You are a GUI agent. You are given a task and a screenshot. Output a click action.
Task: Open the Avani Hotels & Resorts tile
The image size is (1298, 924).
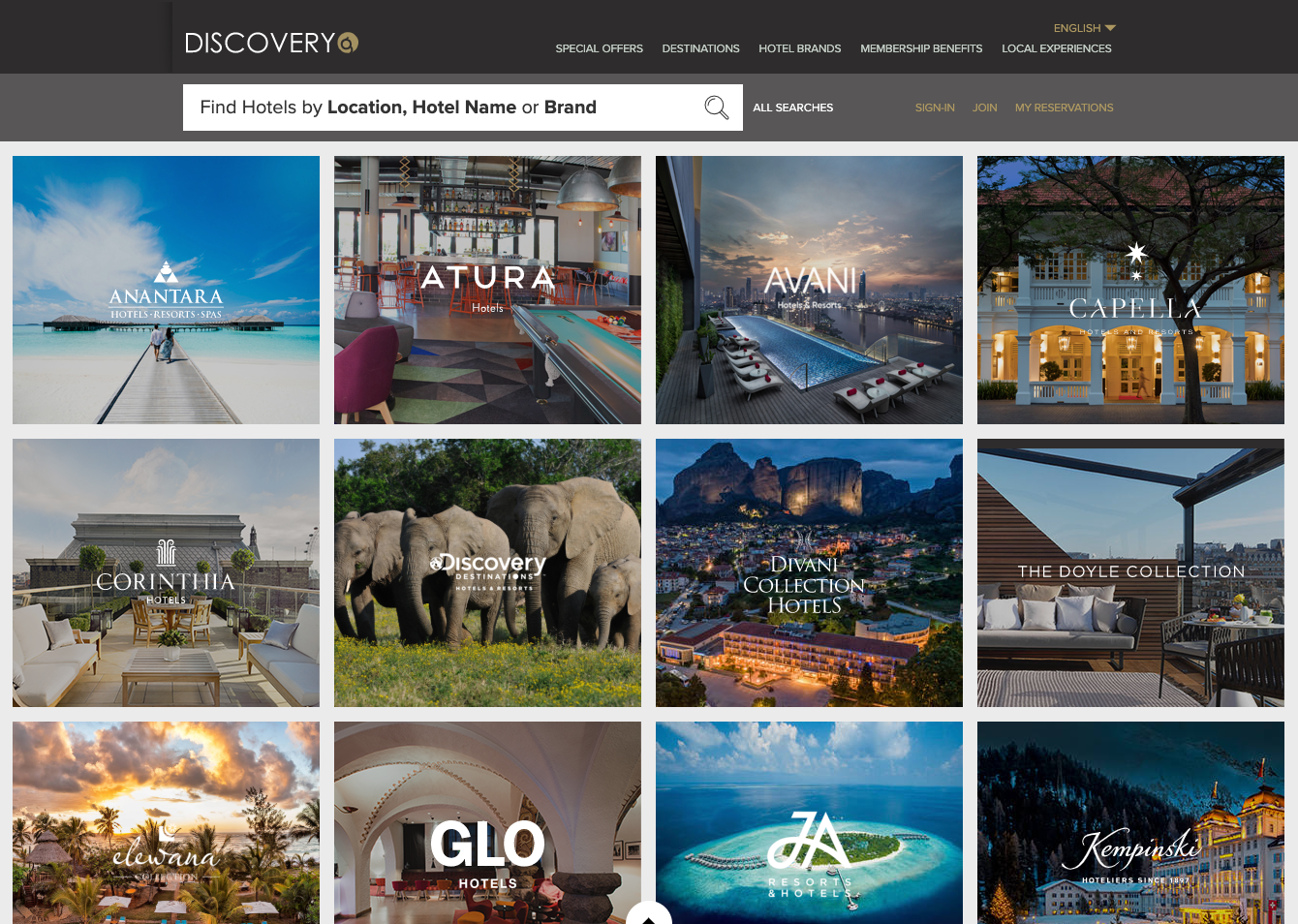[x=809, y=290]
